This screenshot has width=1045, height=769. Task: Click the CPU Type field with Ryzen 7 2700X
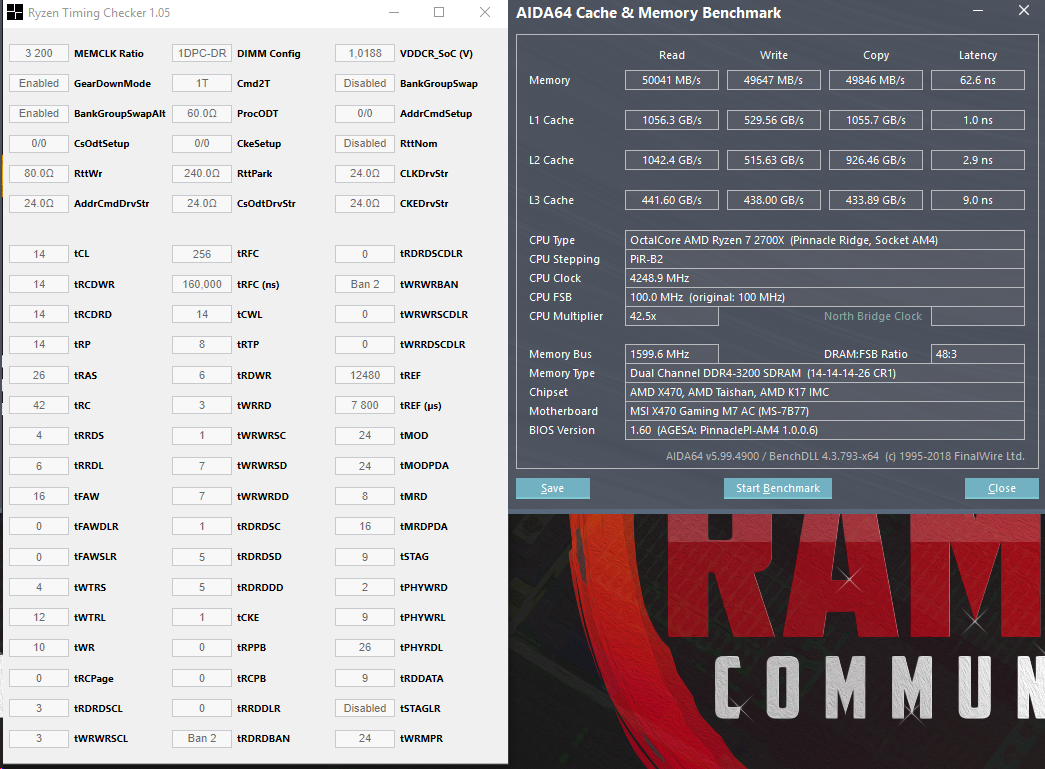click(824, 240)
